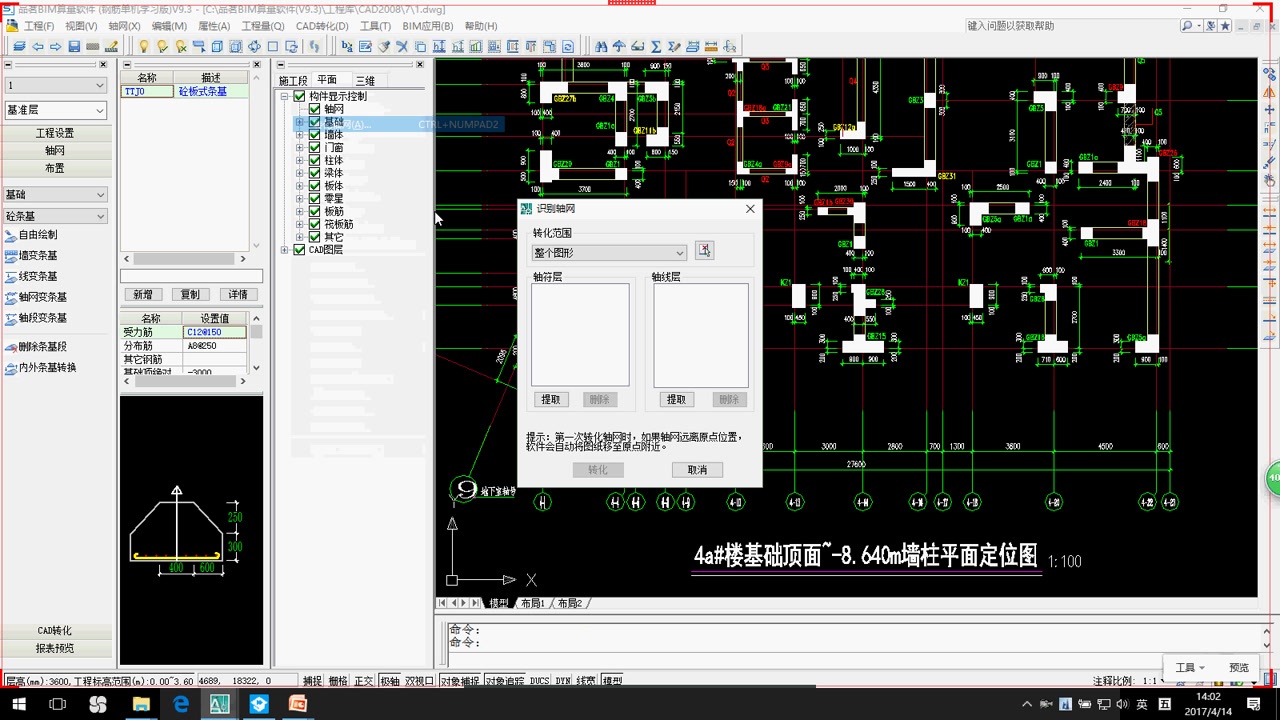The width and height of the screenshot is (1280, 720).
Task: Uncheck the 轴网 display checkbox
Action: 315,109
